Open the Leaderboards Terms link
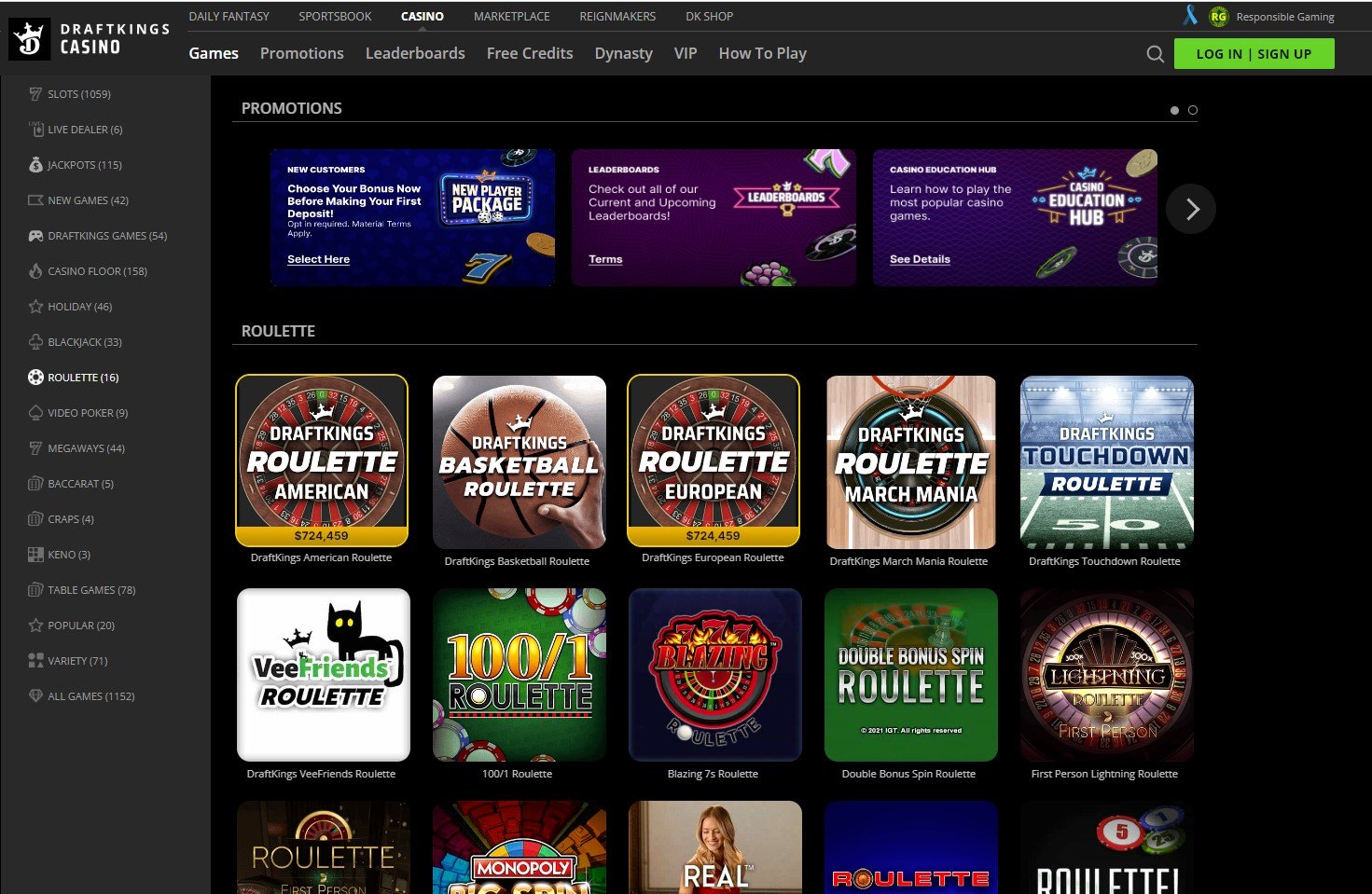 pos(605,259)
